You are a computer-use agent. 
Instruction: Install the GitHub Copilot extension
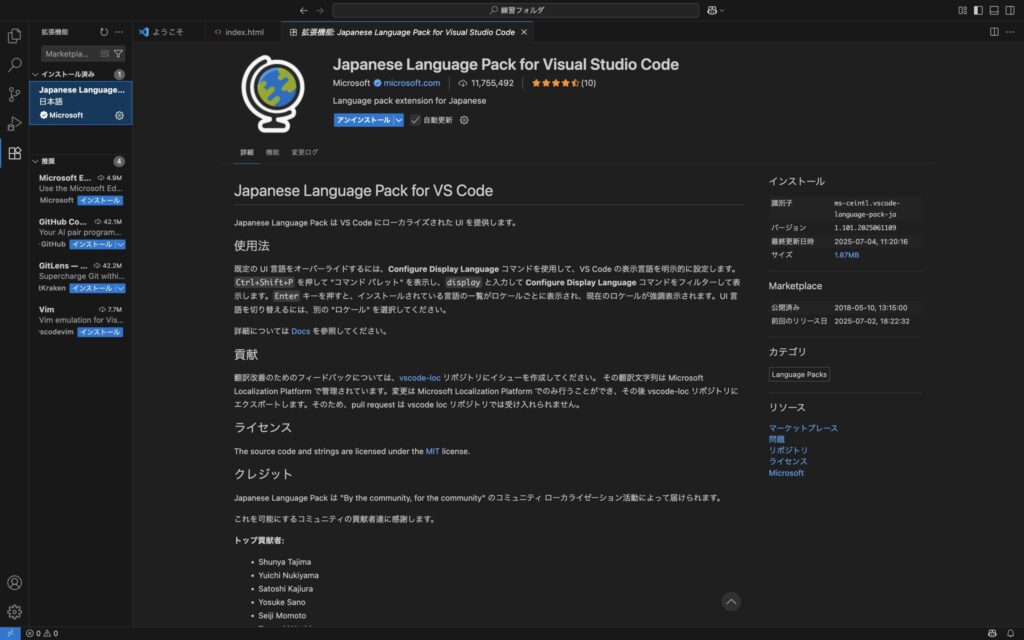(x=92, y=244)
